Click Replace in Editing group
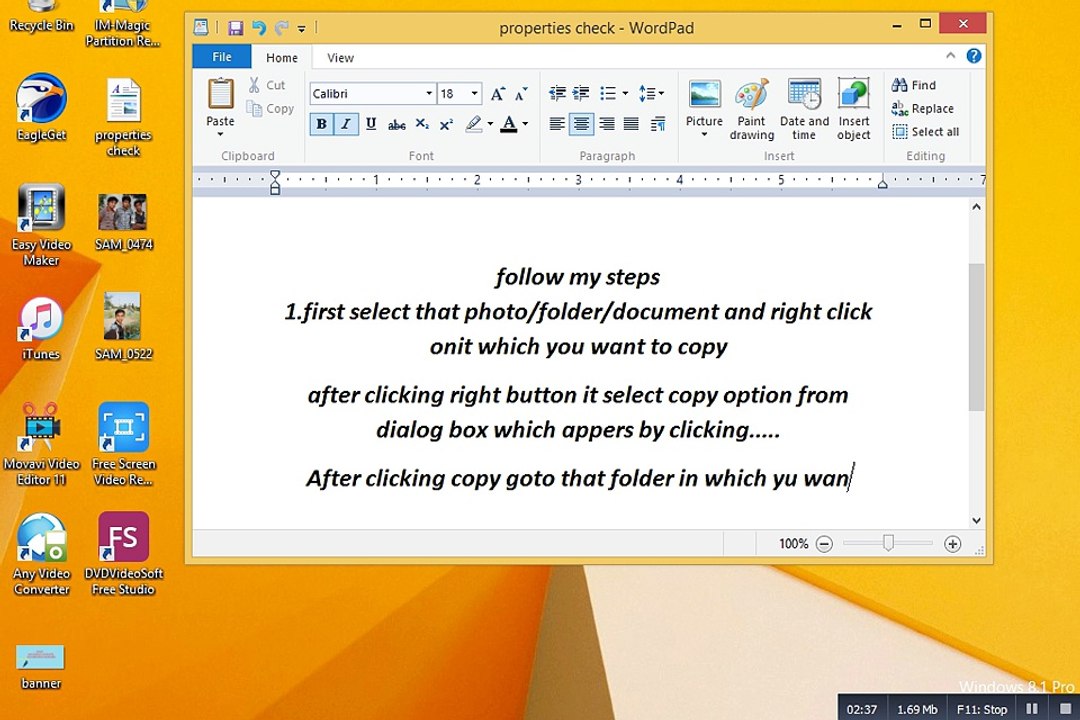The image size is (1080, 720). [x=922, y=108]
